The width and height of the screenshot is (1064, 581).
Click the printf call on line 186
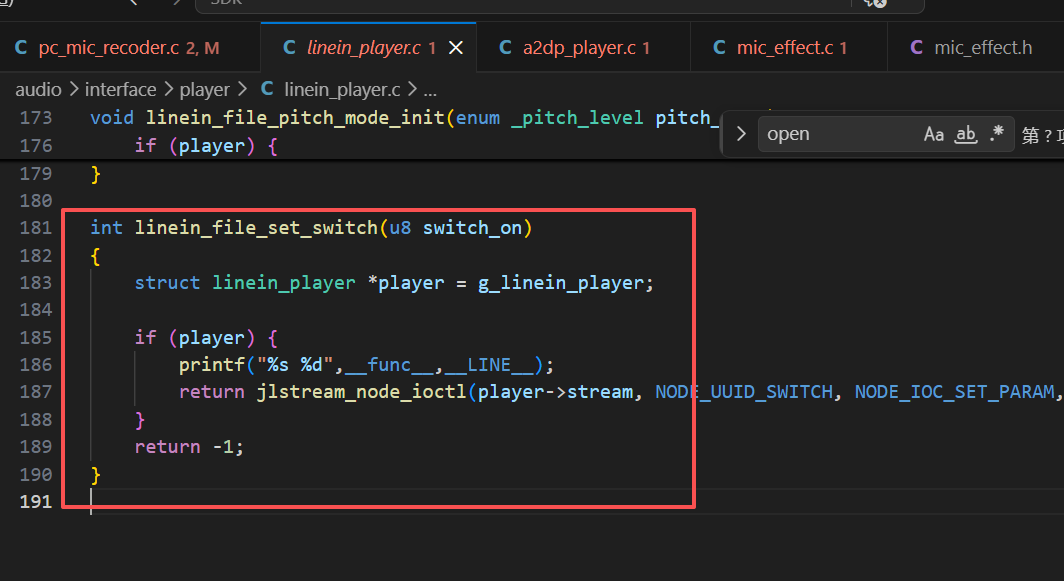(211, 365)
